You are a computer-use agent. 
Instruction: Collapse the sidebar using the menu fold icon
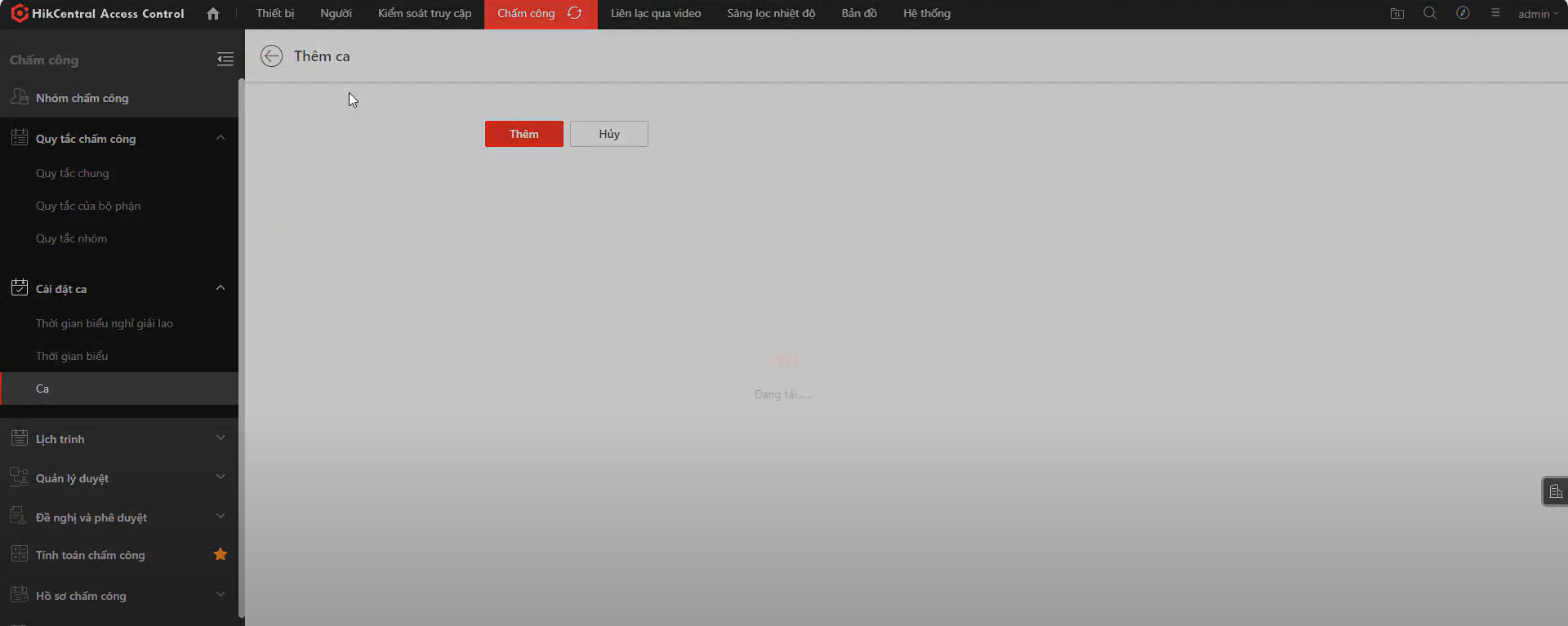point(225,60)
